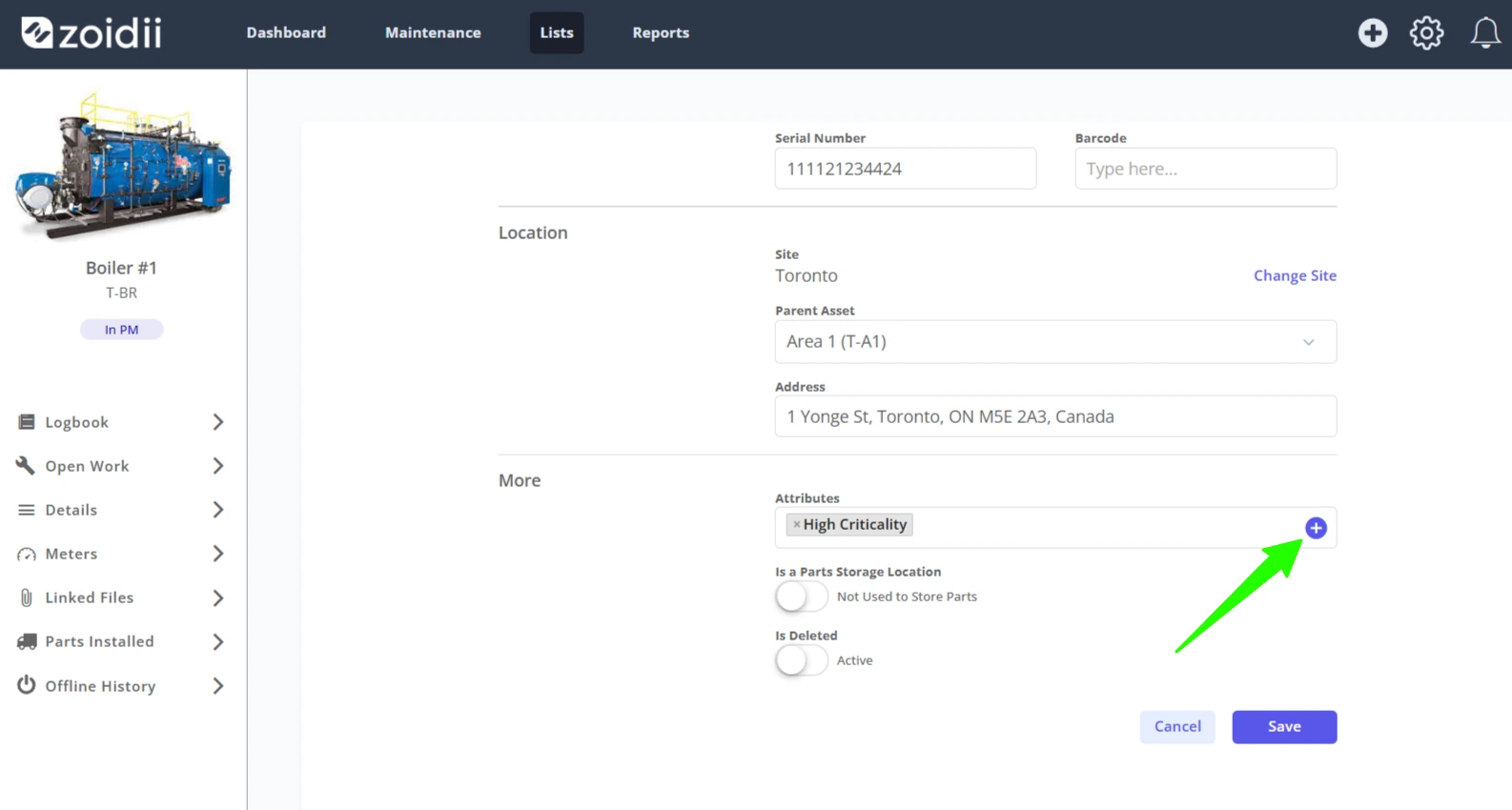This screenshot has width=1512, height=810.
Task: Click the Change Site link
Action: 1295,275
